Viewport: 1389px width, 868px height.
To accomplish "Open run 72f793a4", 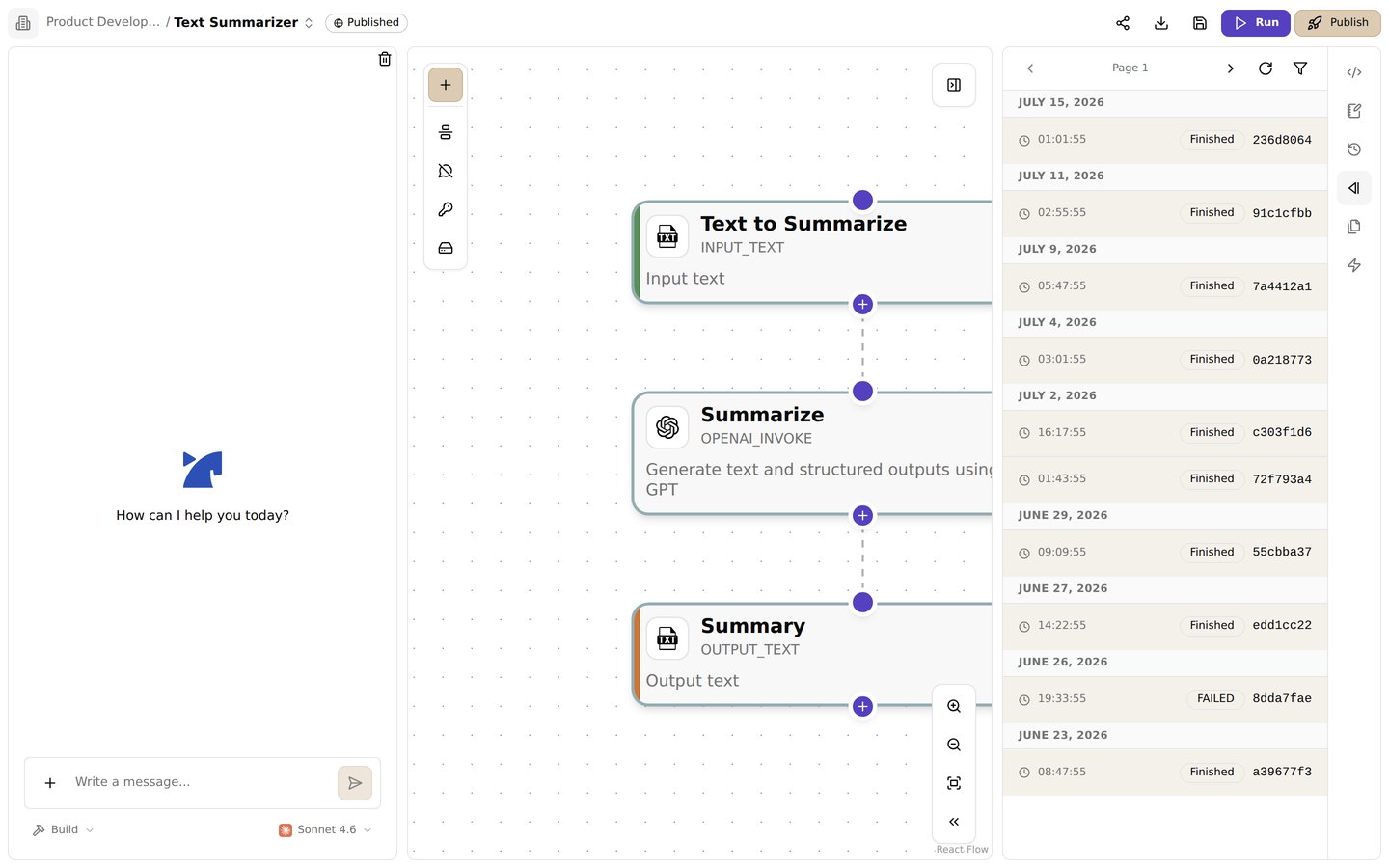I will [x=1165, y=479].
